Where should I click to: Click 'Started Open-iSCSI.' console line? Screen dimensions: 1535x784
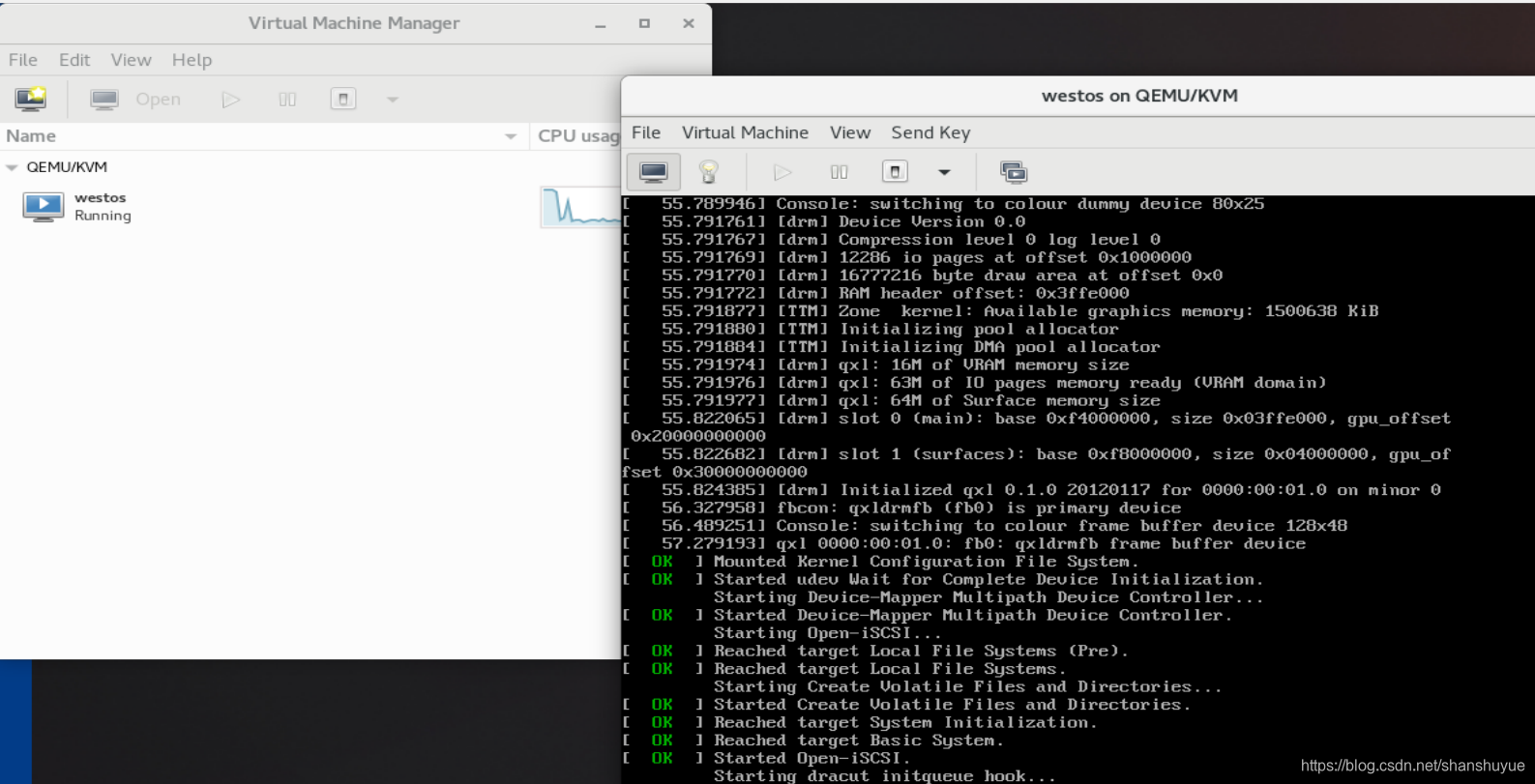812,759
